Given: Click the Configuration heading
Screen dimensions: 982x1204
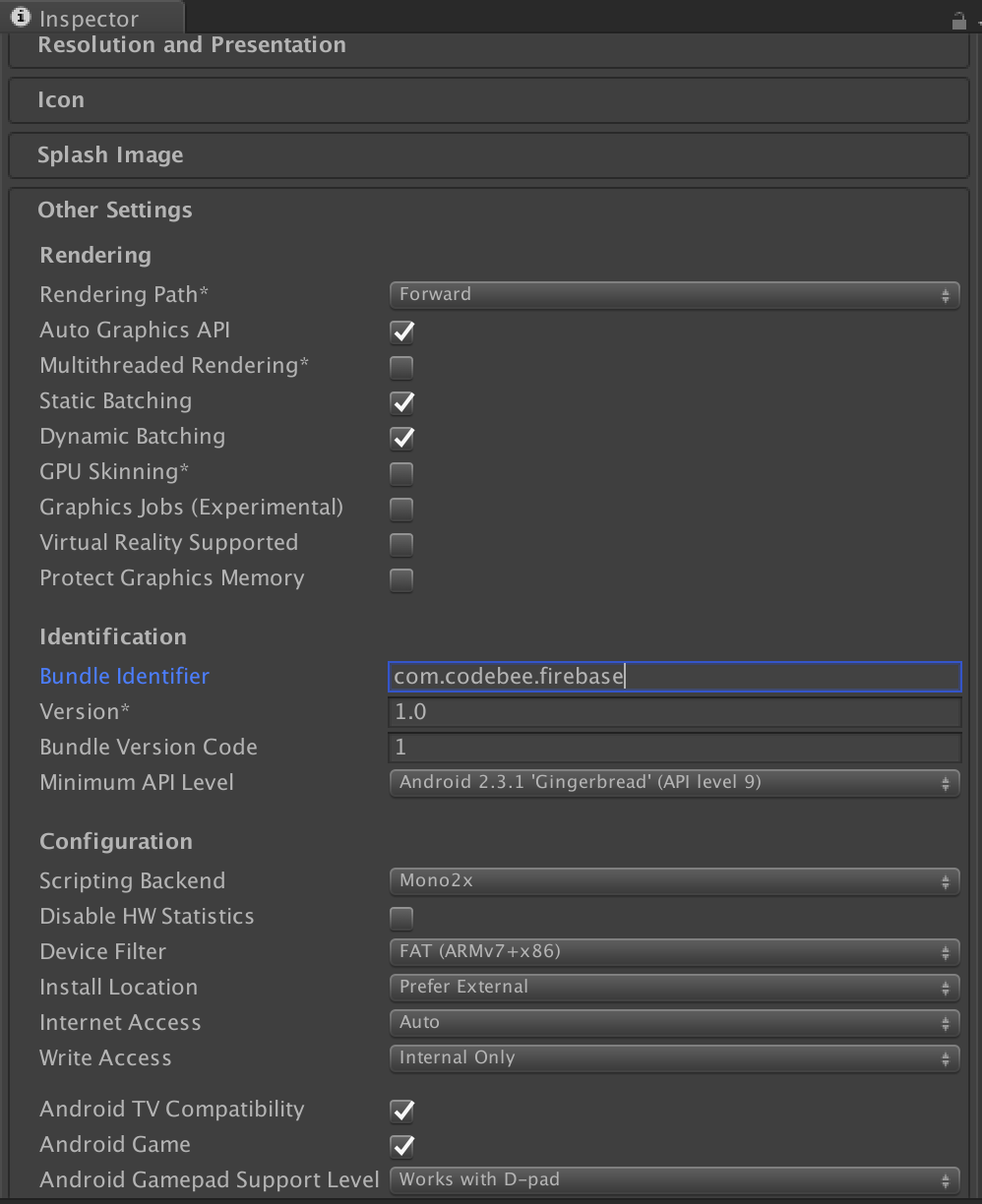Looking at the screenshot, I should pos(116,842).
